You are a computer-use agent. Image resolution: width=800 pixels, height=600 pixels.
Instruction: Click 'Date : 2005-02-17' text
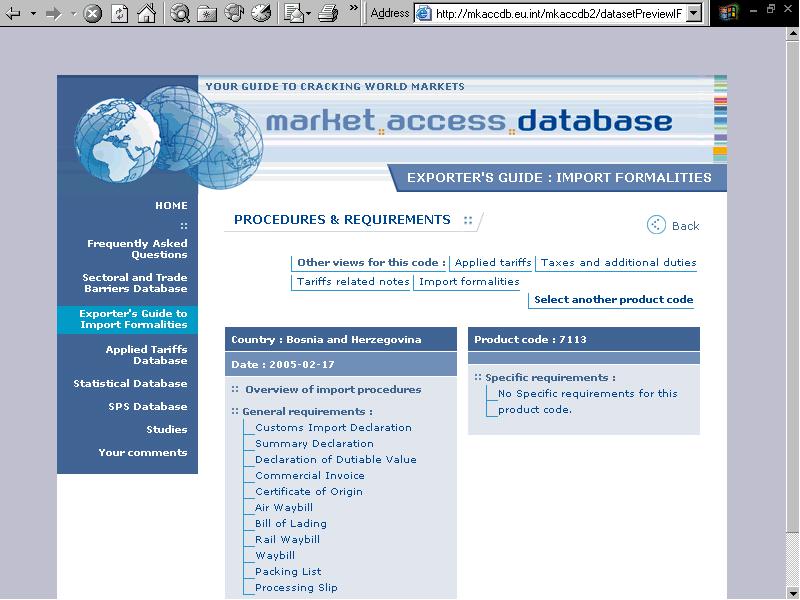[283, 365]
